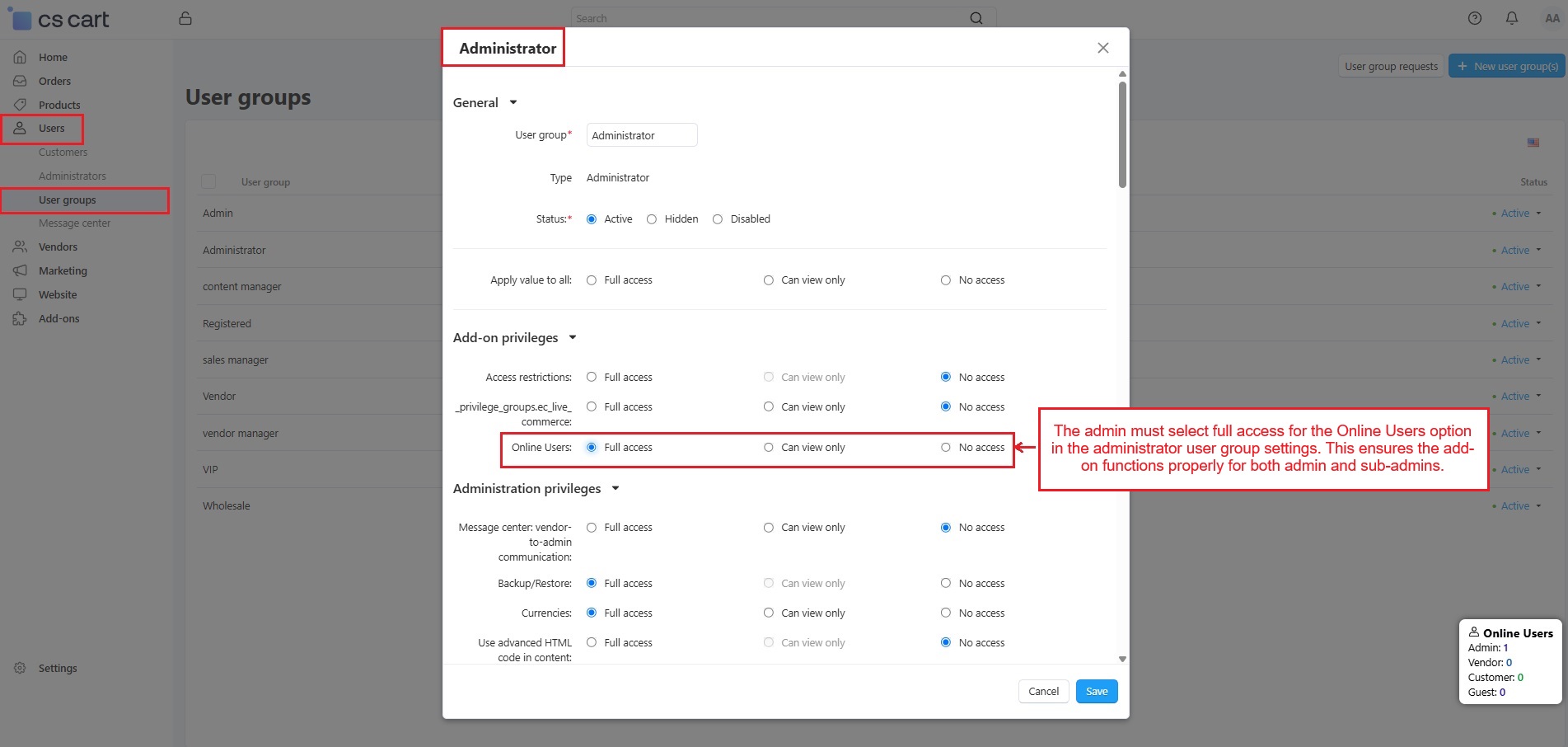The height and width of the screenshot is (747, 1568).
Task: Collapse the Administration privileges section
Action: (x=615, y=489)
